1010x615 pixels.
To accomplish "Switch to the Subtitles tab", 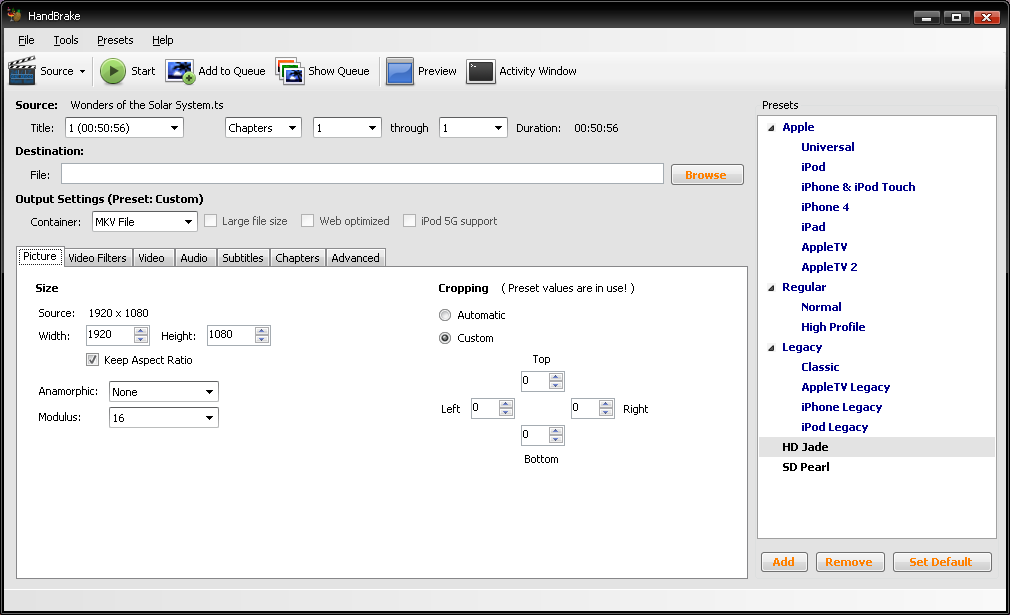I will [x=243, y=258].
